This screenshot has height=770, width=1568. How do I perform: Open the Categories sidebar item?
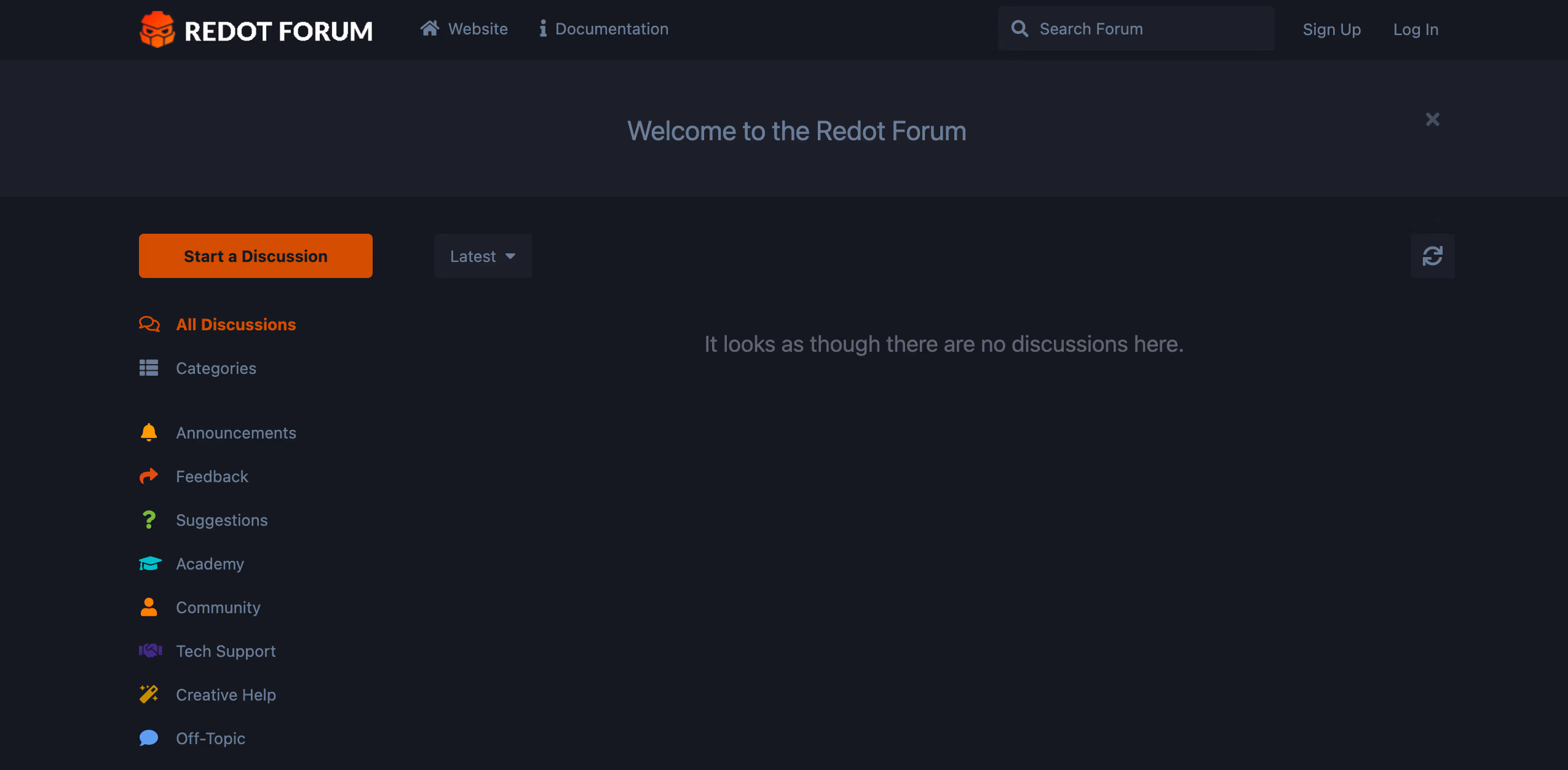coord(216,368)
